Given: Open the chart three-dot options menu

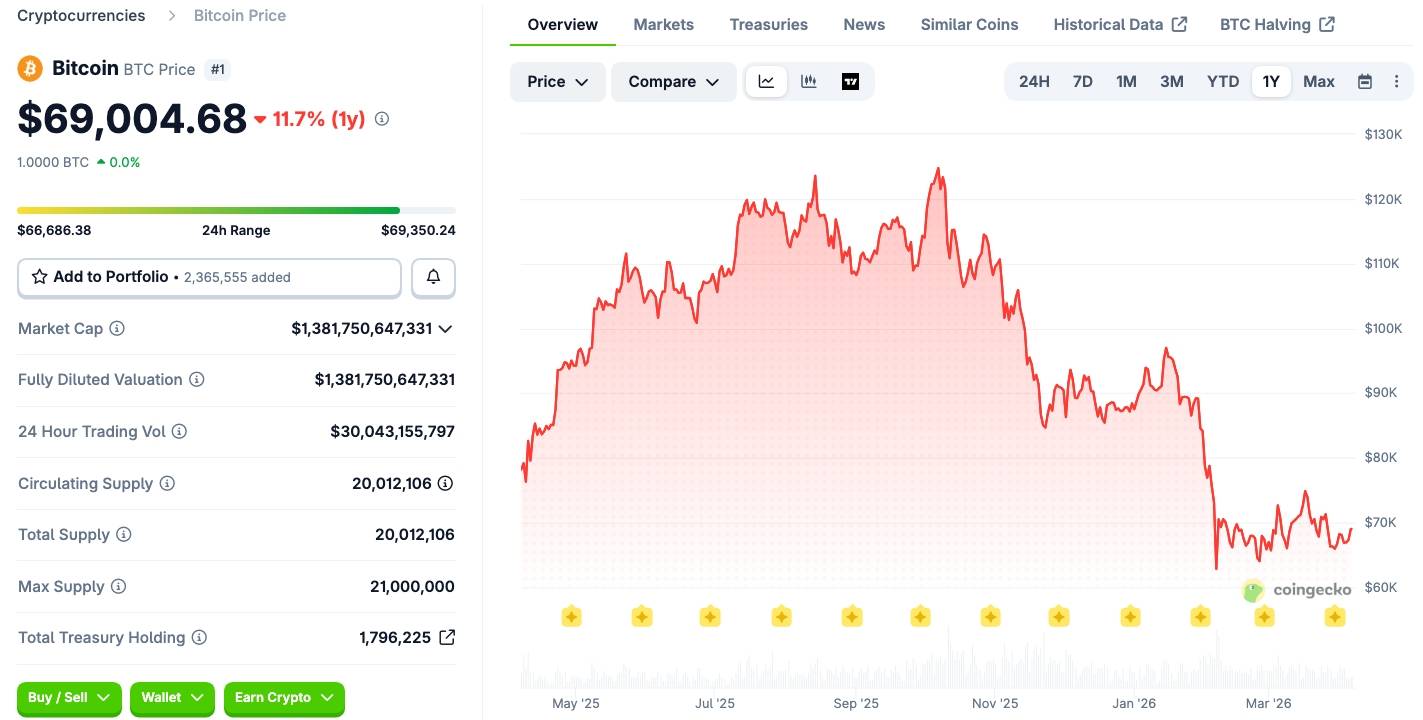Looking at the screenshot, I should coord(1396,81).
